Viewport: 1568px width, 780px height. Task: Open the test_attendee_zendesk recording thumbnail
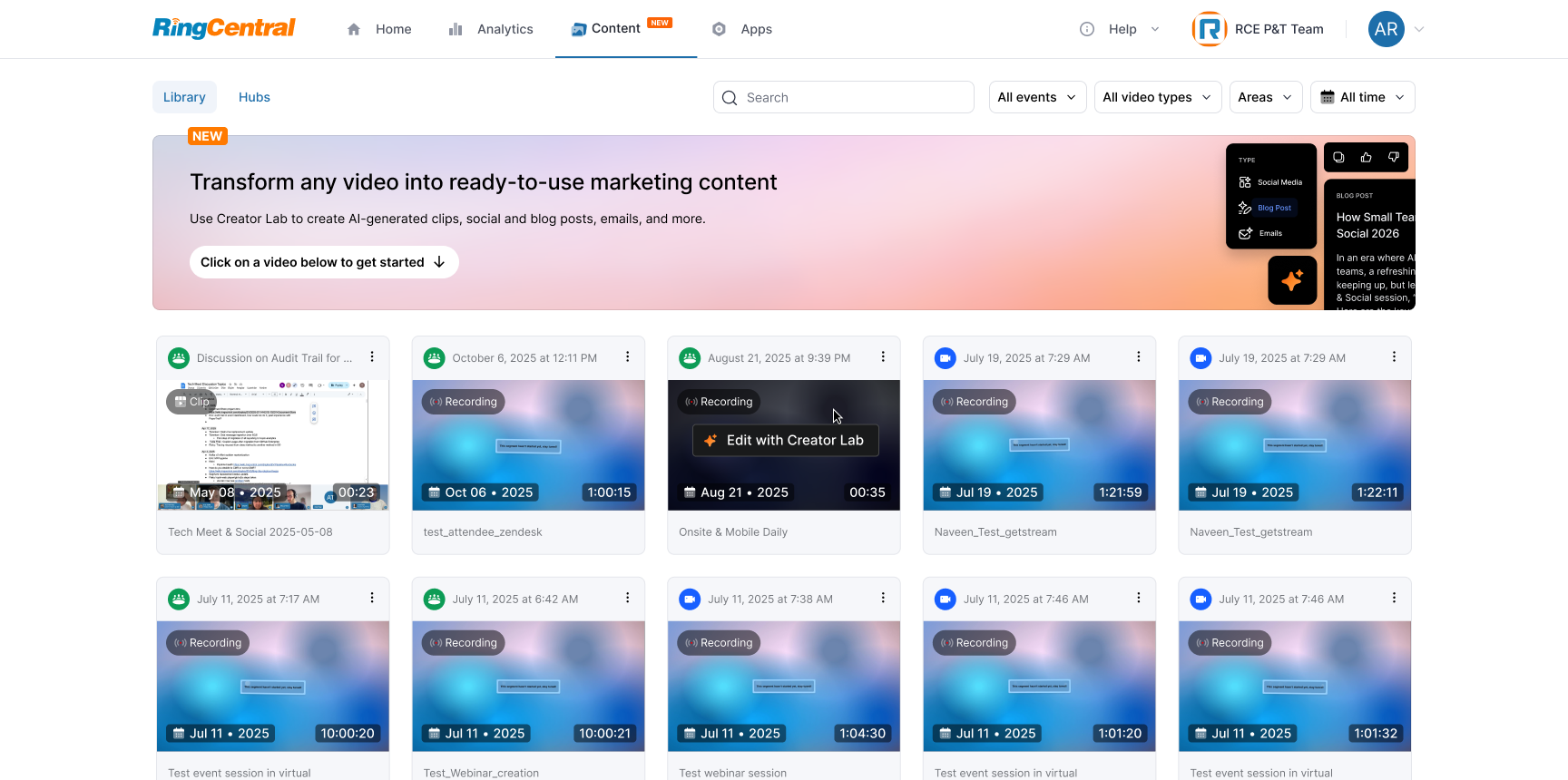528,445
